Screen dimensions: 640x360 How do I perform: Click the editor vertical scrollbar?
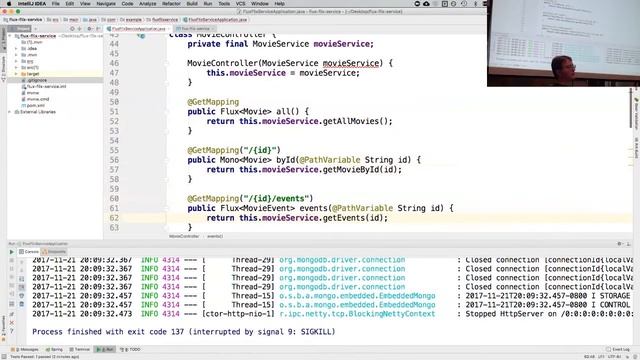631,108
